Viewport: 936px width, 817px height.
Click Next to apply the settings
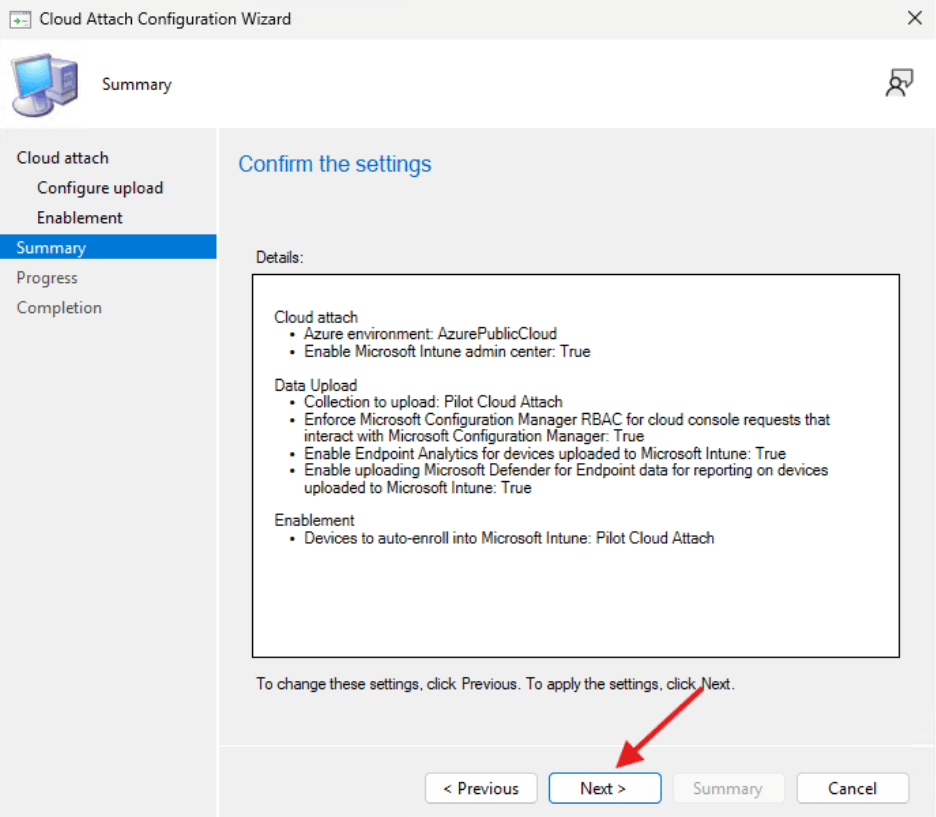604,788
